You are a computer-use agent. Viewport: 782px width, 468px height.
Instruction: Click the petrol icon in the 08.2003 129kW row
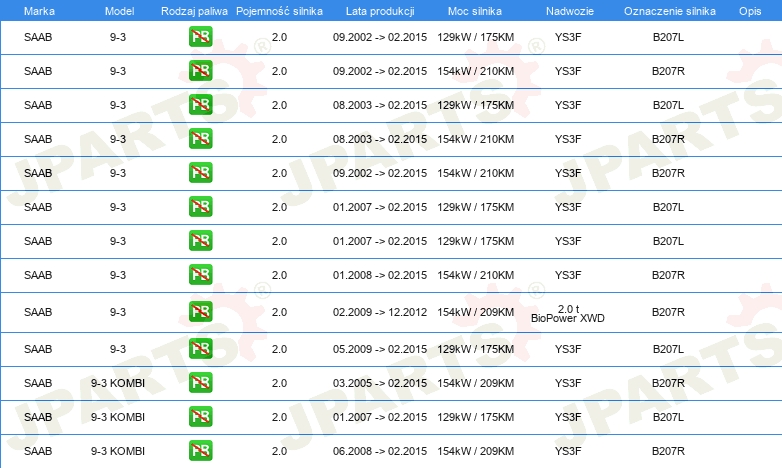point(200,105)
